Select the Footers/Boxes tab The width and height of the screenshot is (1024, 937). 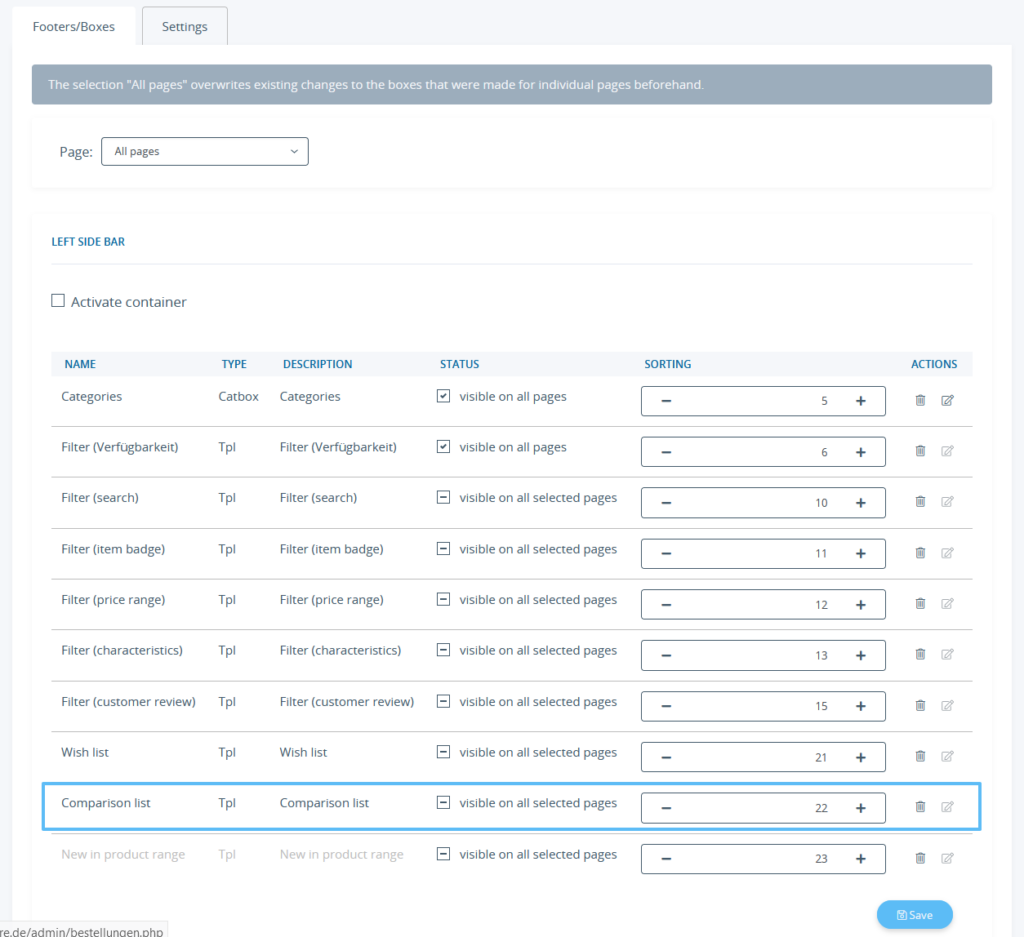point(74,26)
